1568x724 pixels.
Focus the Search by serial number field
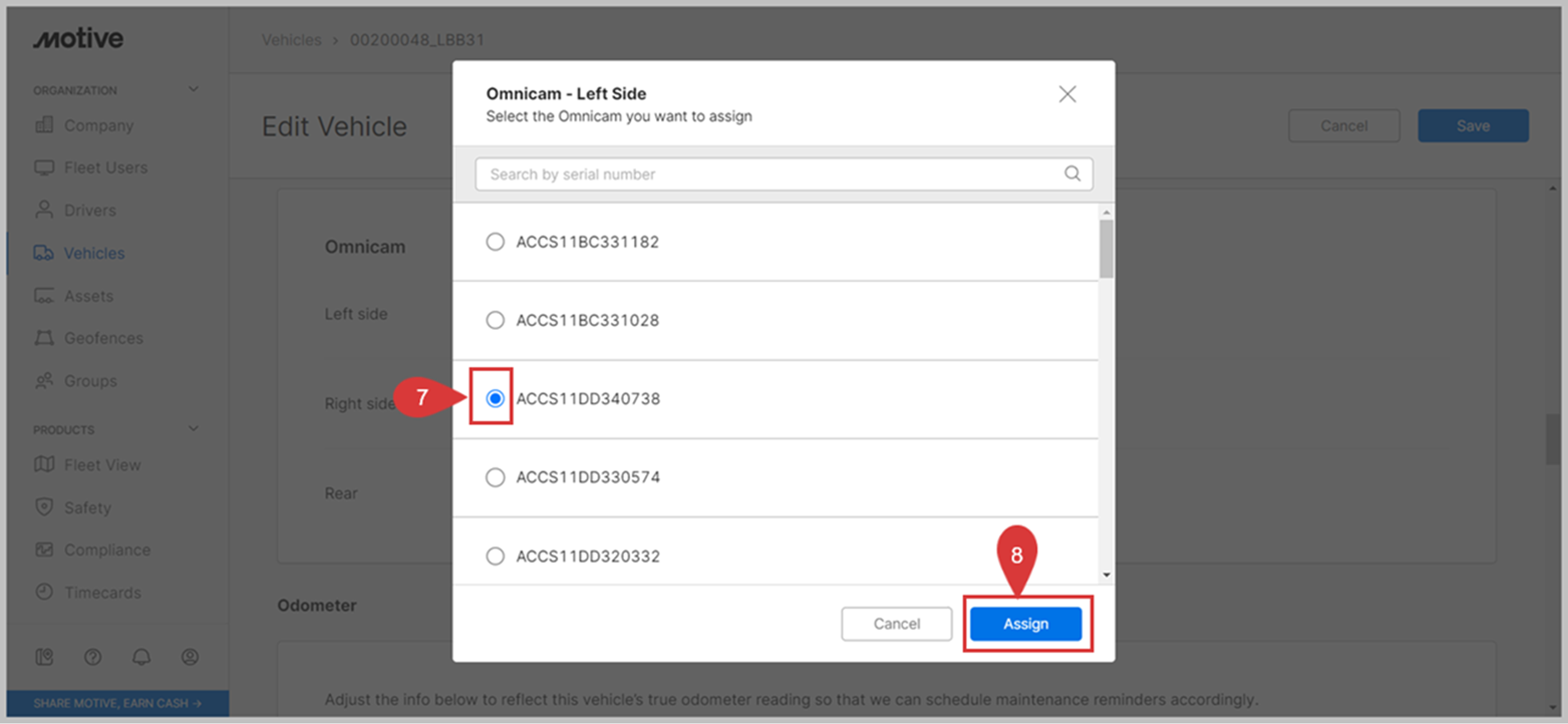[x=784, y=174]
